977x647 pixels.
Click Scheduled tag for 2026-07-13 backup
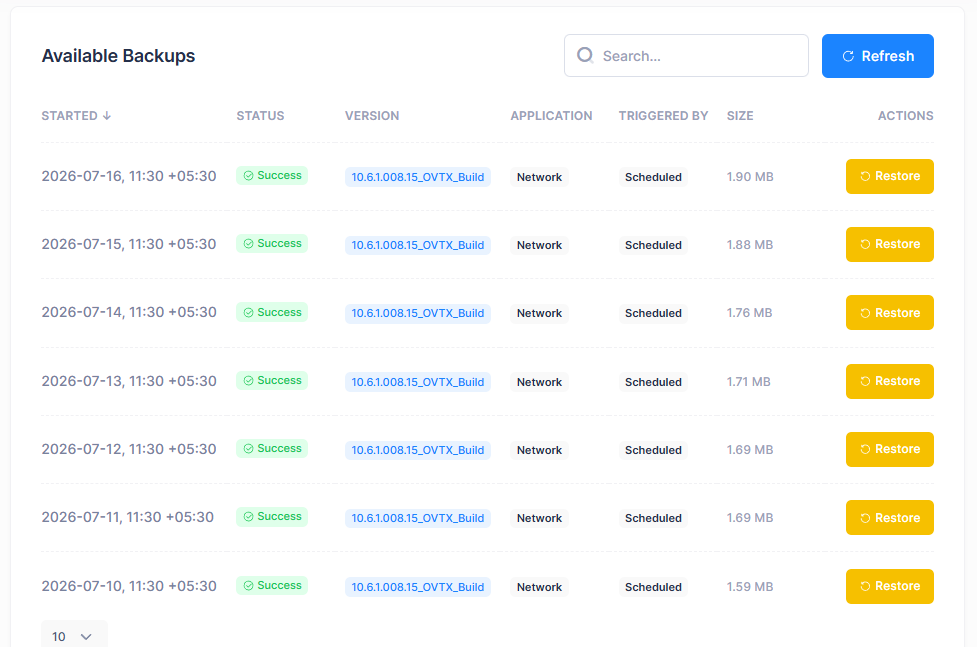pos(653,382)
